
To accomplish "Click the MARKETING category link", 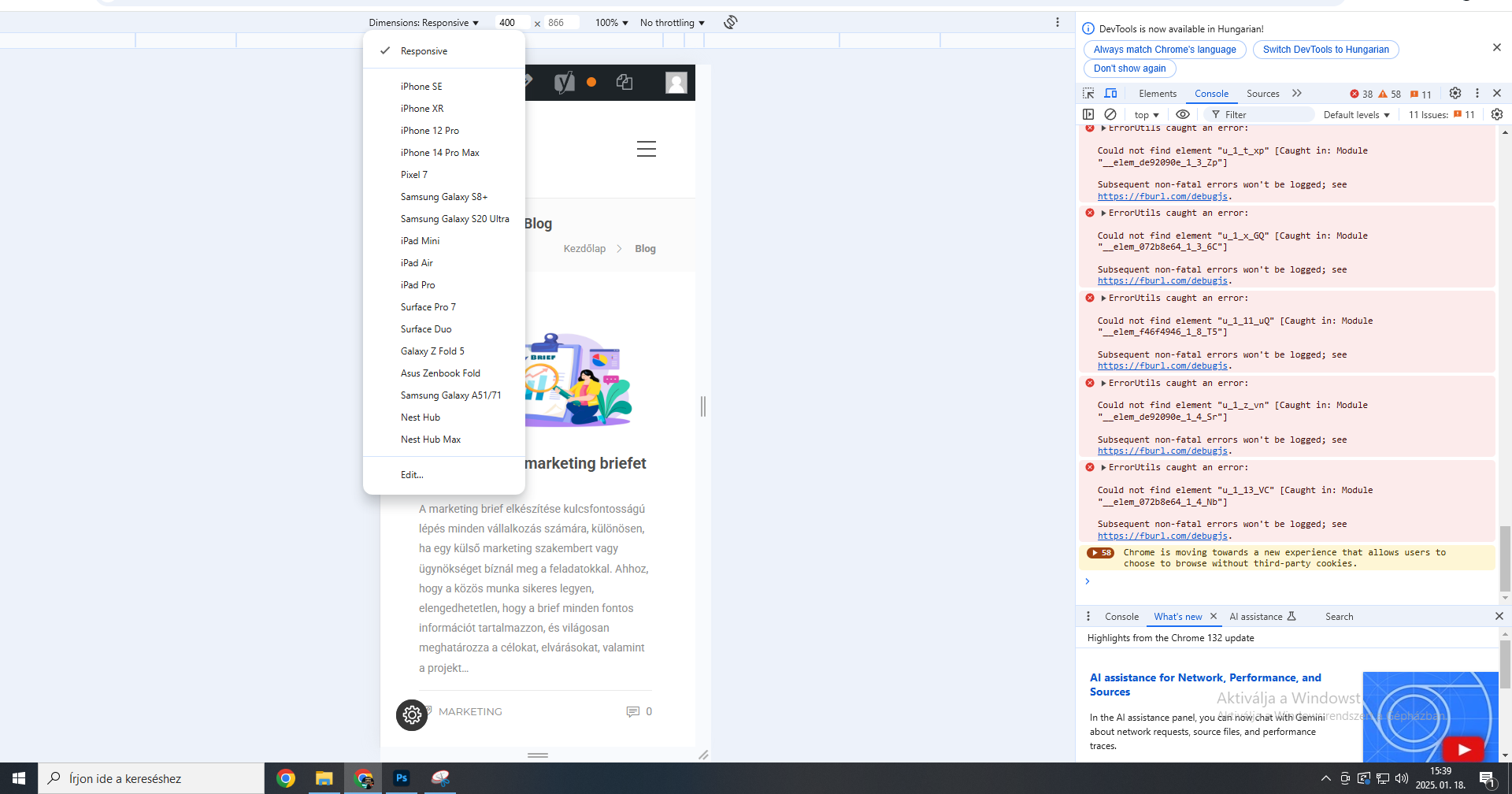I will (470, 712).
